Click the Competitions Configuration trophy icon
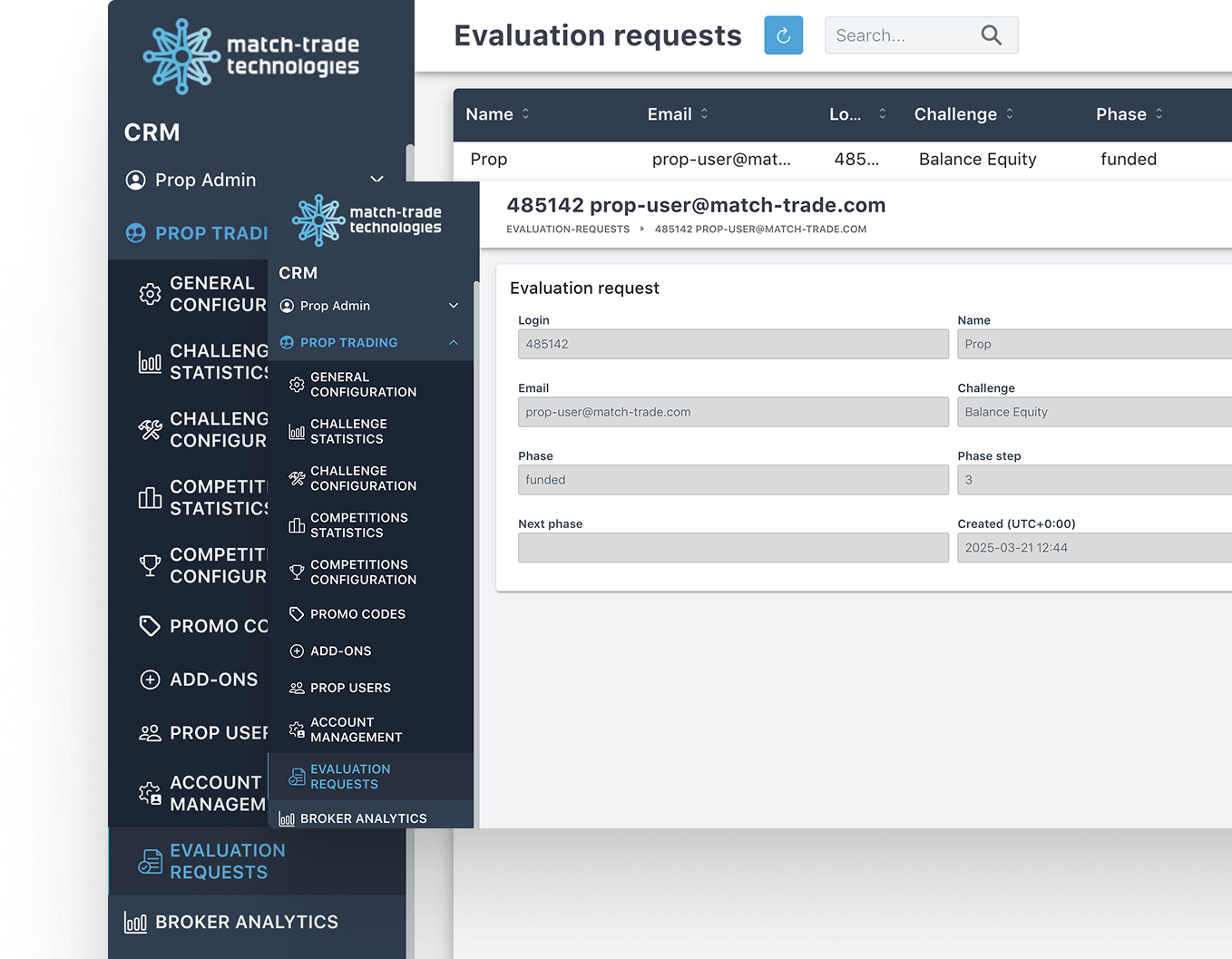The width and height of the screenshot is (1232, 959). point(297,572)
